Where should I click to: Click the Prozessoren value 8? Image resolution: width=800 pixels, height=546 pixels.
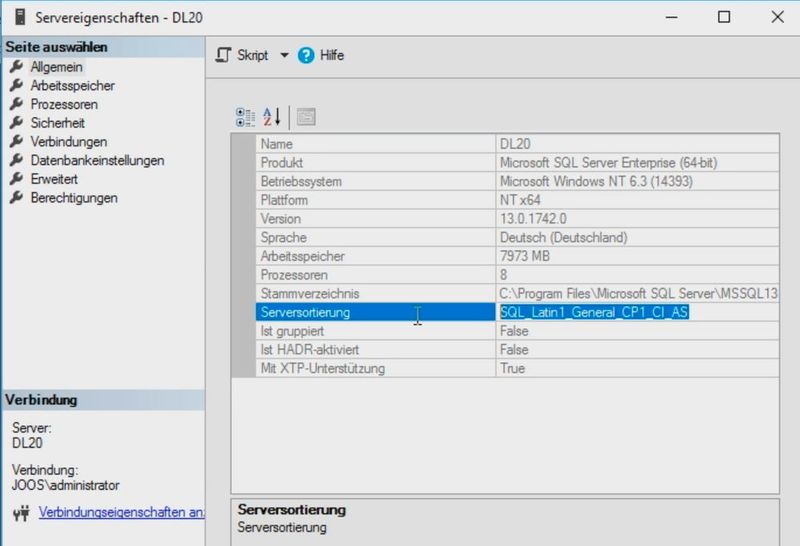point(637,275)
